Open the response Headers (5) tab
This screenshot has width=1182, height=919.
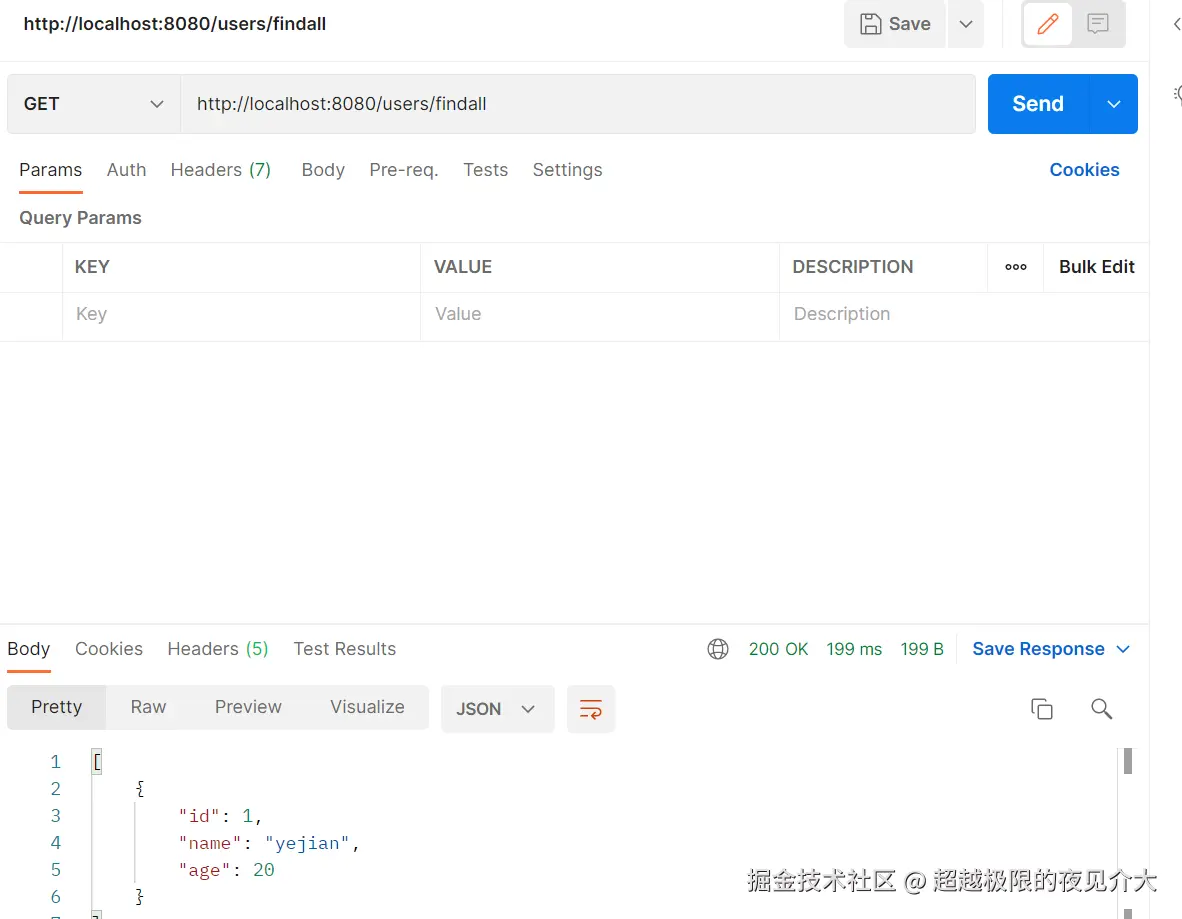click(218, 649)
